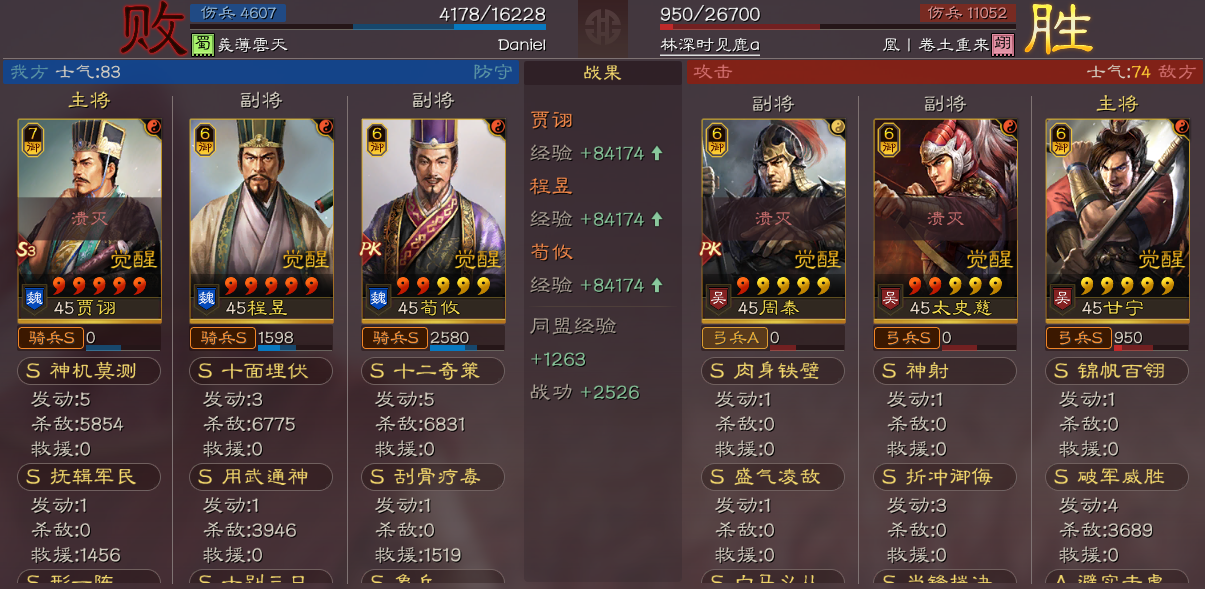Click the pink 翎 alliance badge
Image resolution: width=1205 pixels, height=589 pixels.
1003,45
